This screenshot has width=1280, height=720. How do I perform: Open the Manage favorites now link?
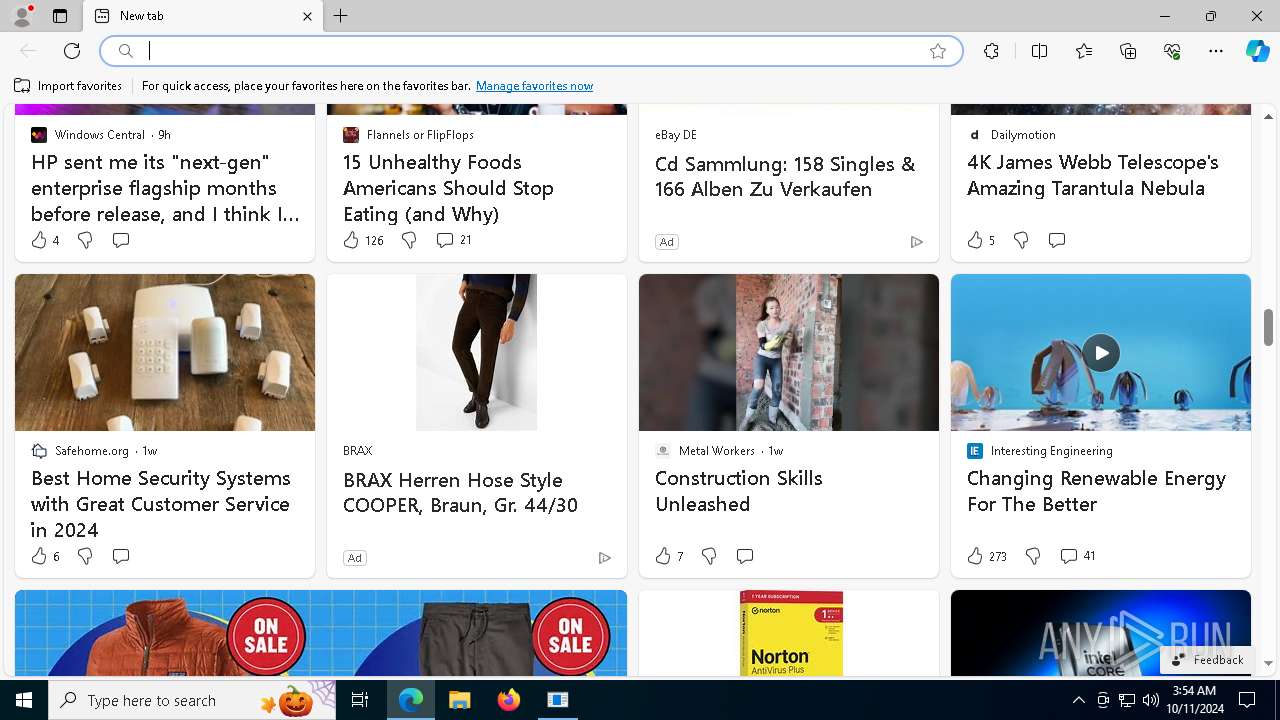(534, 86)
